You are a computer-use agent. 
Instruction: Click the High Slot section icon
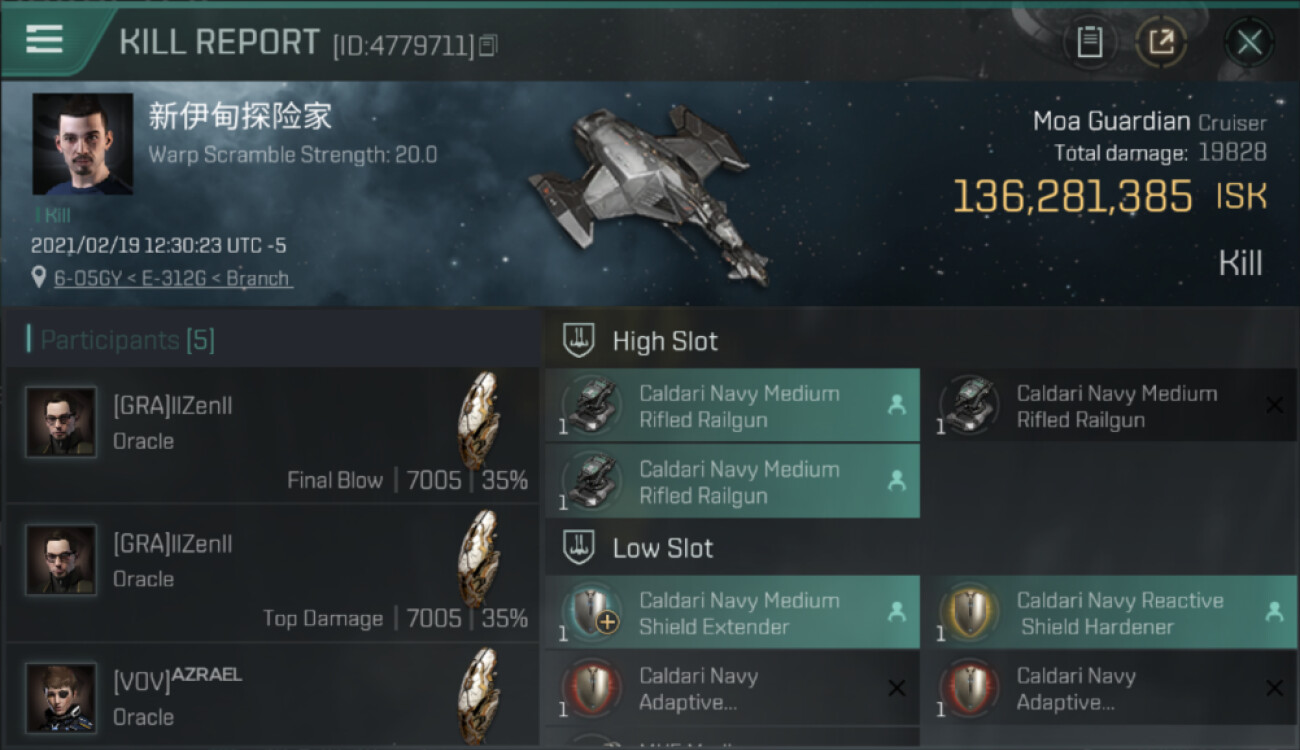pos(579,341)
